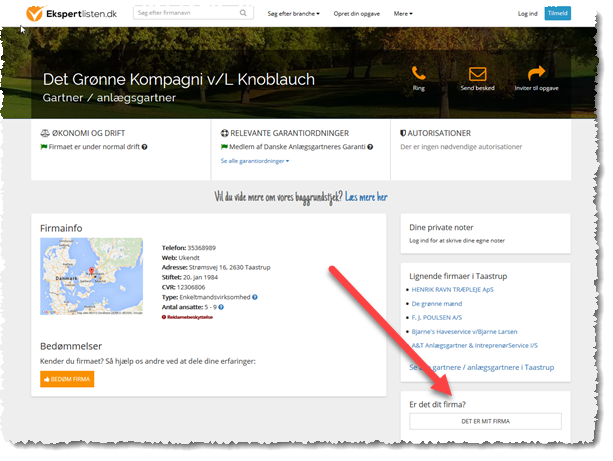Click info icon next to Antal ansatte

221,307
